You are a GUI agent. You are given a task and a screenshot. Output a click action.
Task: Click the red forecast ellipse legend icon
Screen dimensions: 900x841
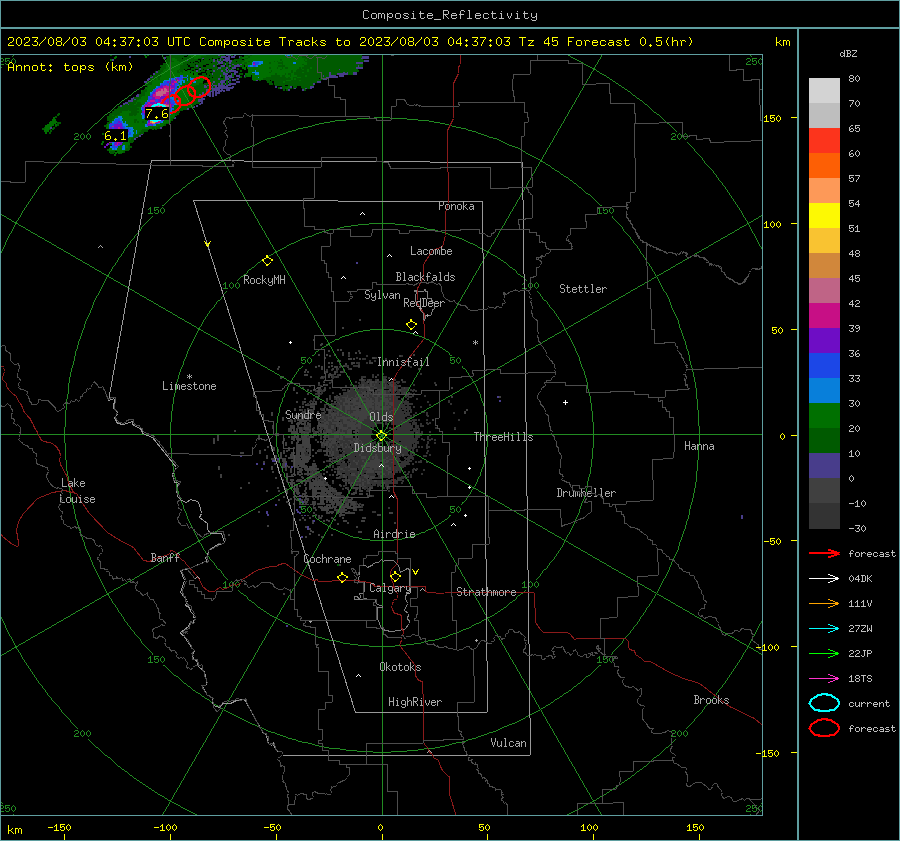point(824,728)
